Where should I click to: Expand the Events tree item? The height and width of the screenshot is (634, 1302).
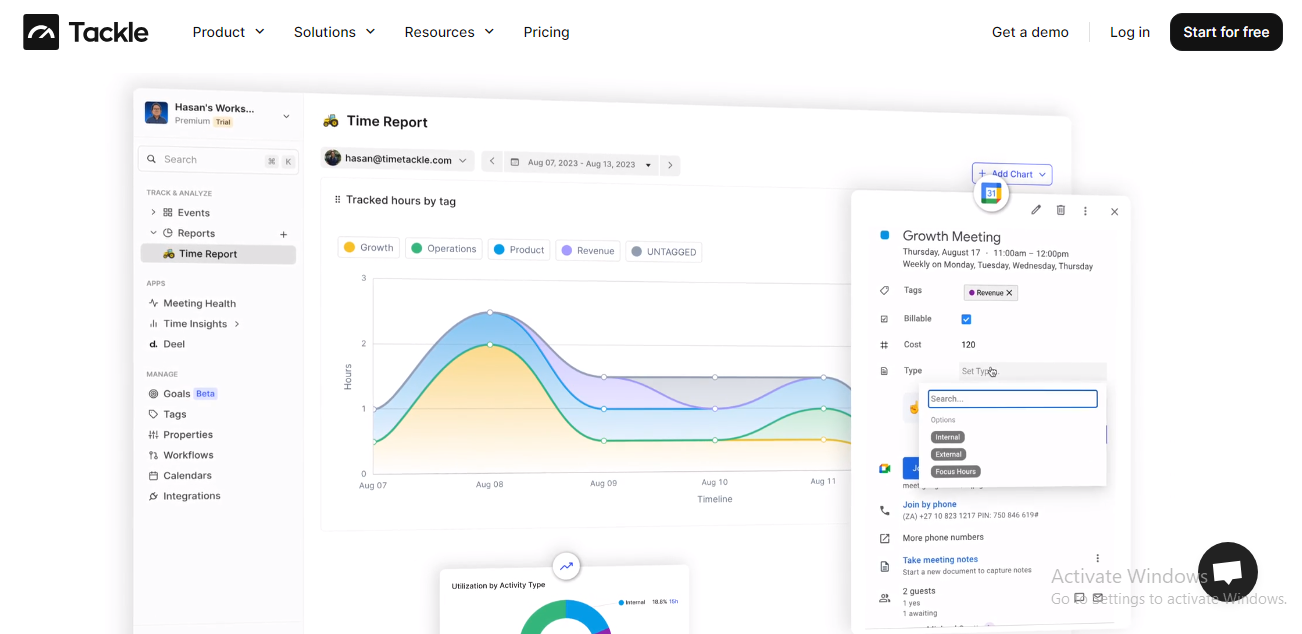(x=153, y=212)
